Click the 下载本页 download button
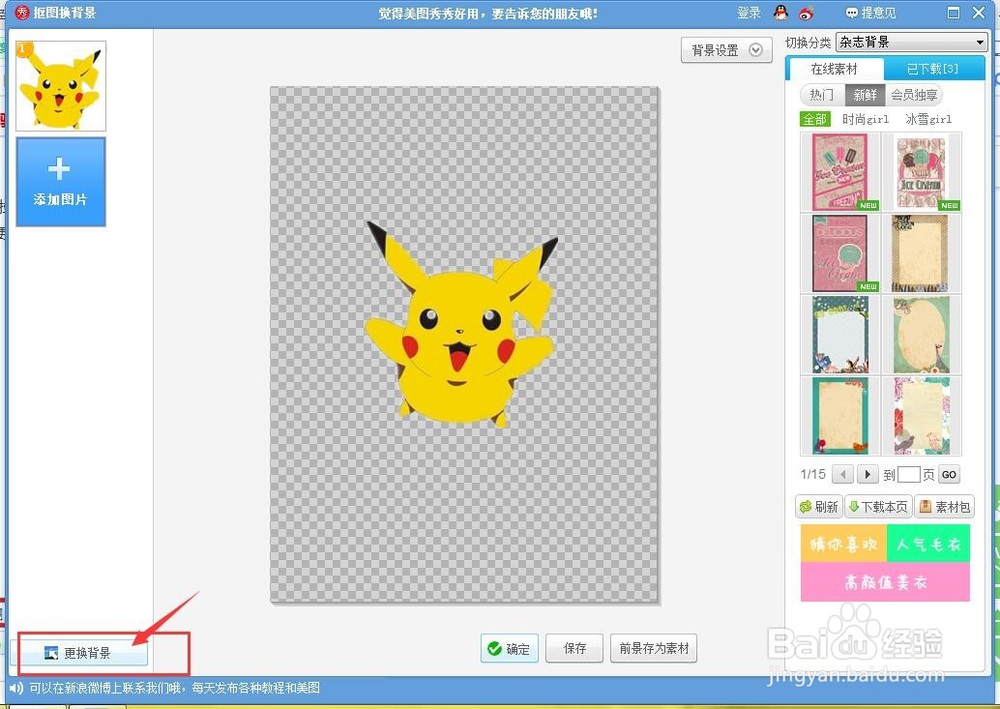The image size is (1000, 709). (878, 507)
